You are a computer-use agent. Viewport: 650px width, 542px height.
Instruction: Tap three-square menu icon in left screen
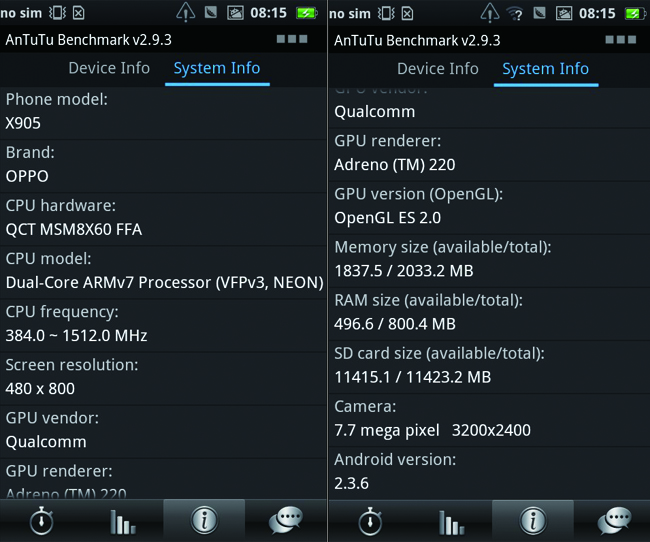point(292,39)
